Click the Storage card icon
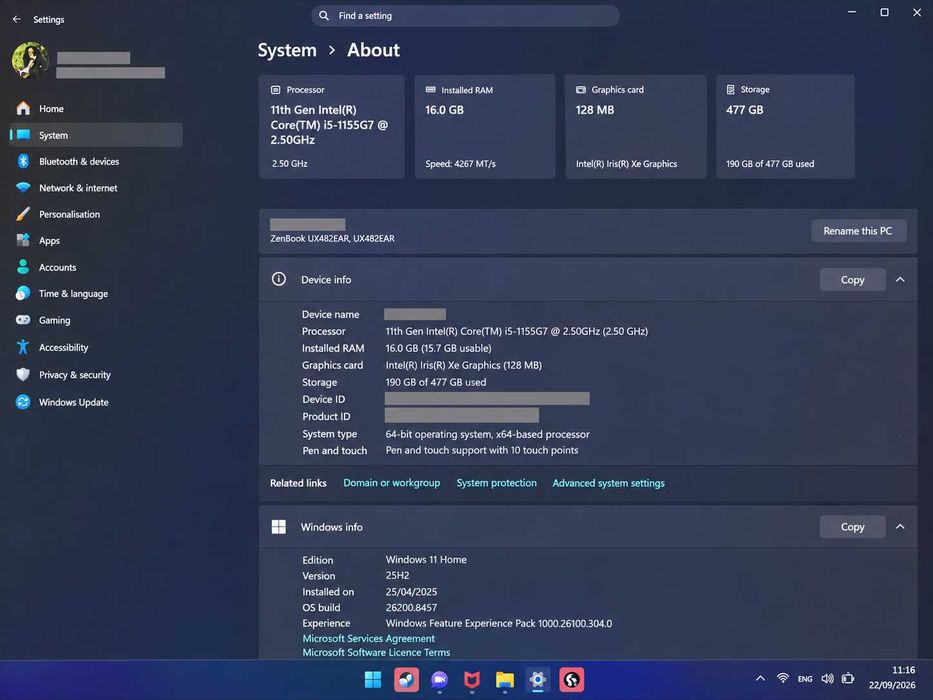Screen dimensions: 933x700 pos(731,90)
